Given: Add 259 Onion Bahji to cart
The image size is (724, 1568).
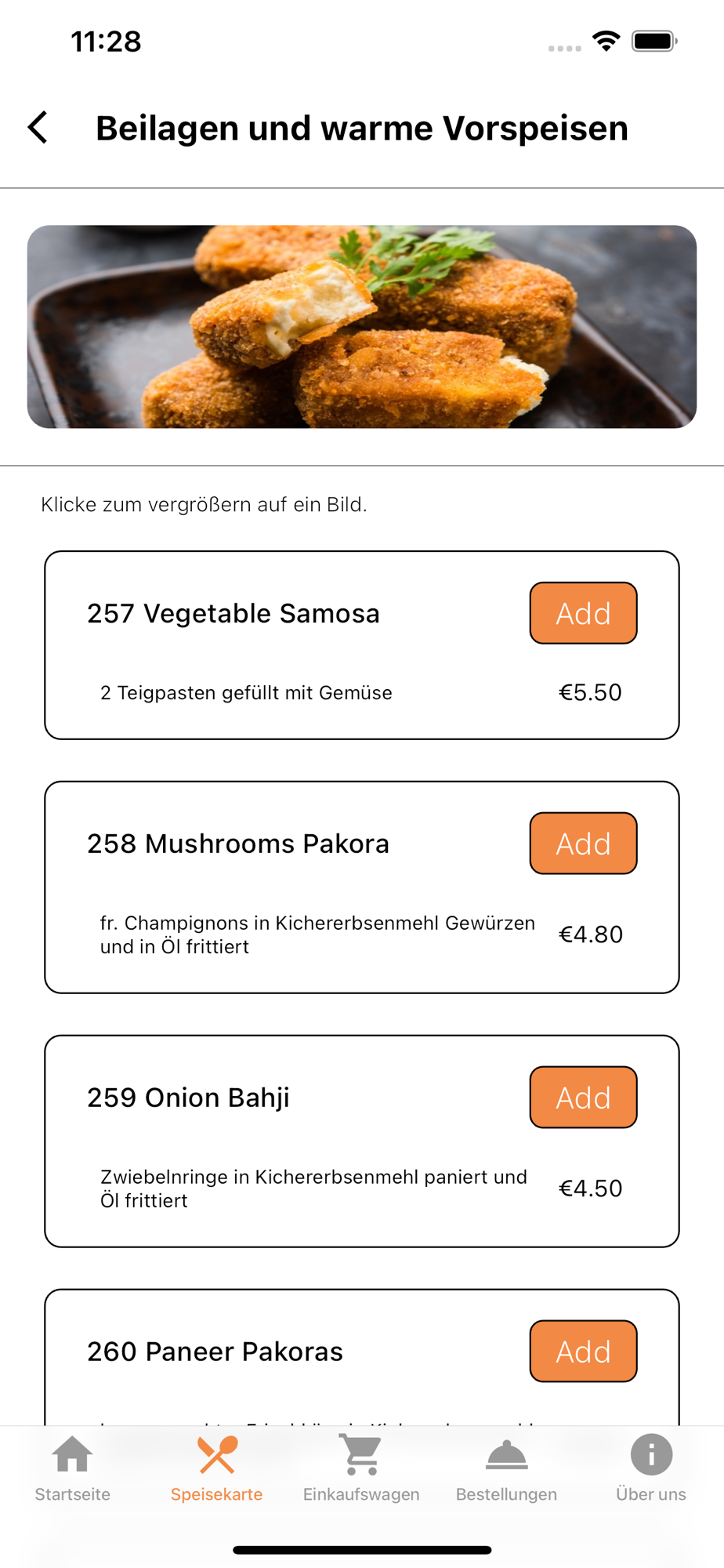Looking at the screenshot, I should (583, 1098).
